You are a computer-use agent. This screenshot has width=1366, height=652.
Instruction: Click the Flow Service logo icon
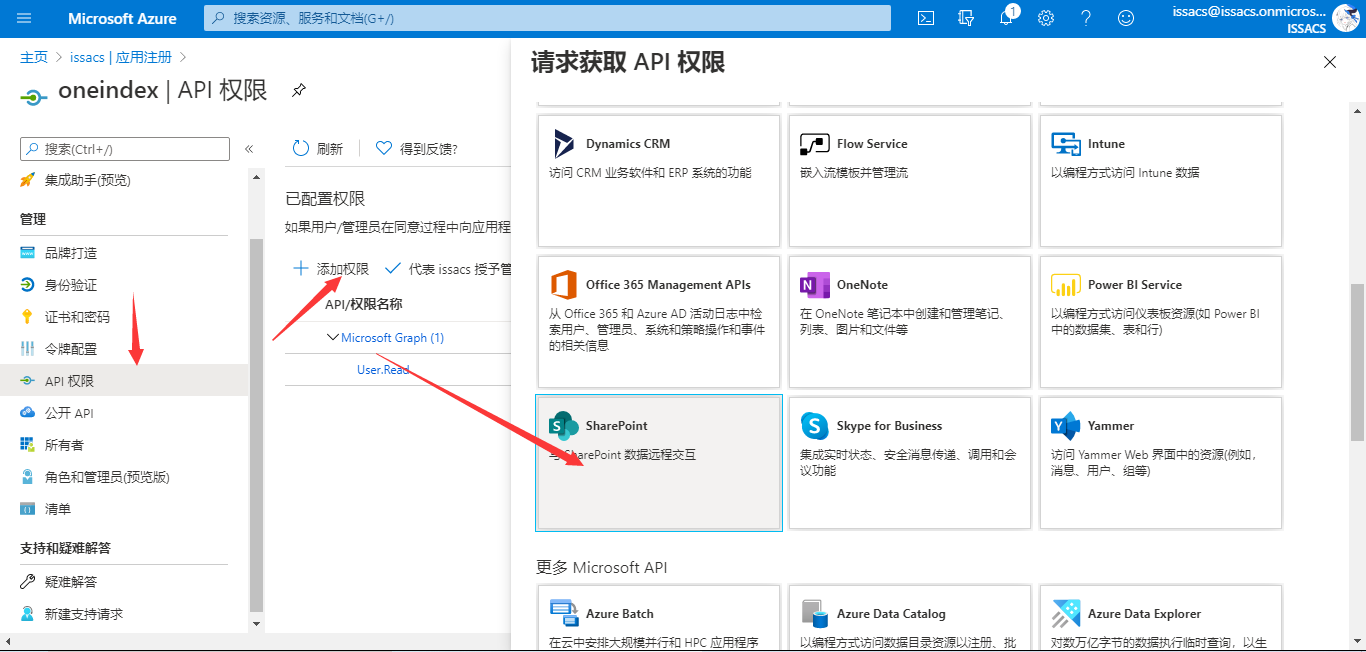[815, 144]
